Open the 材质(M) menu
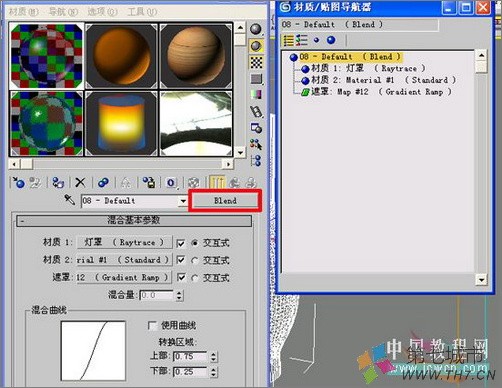 click(x=23, y=12)
